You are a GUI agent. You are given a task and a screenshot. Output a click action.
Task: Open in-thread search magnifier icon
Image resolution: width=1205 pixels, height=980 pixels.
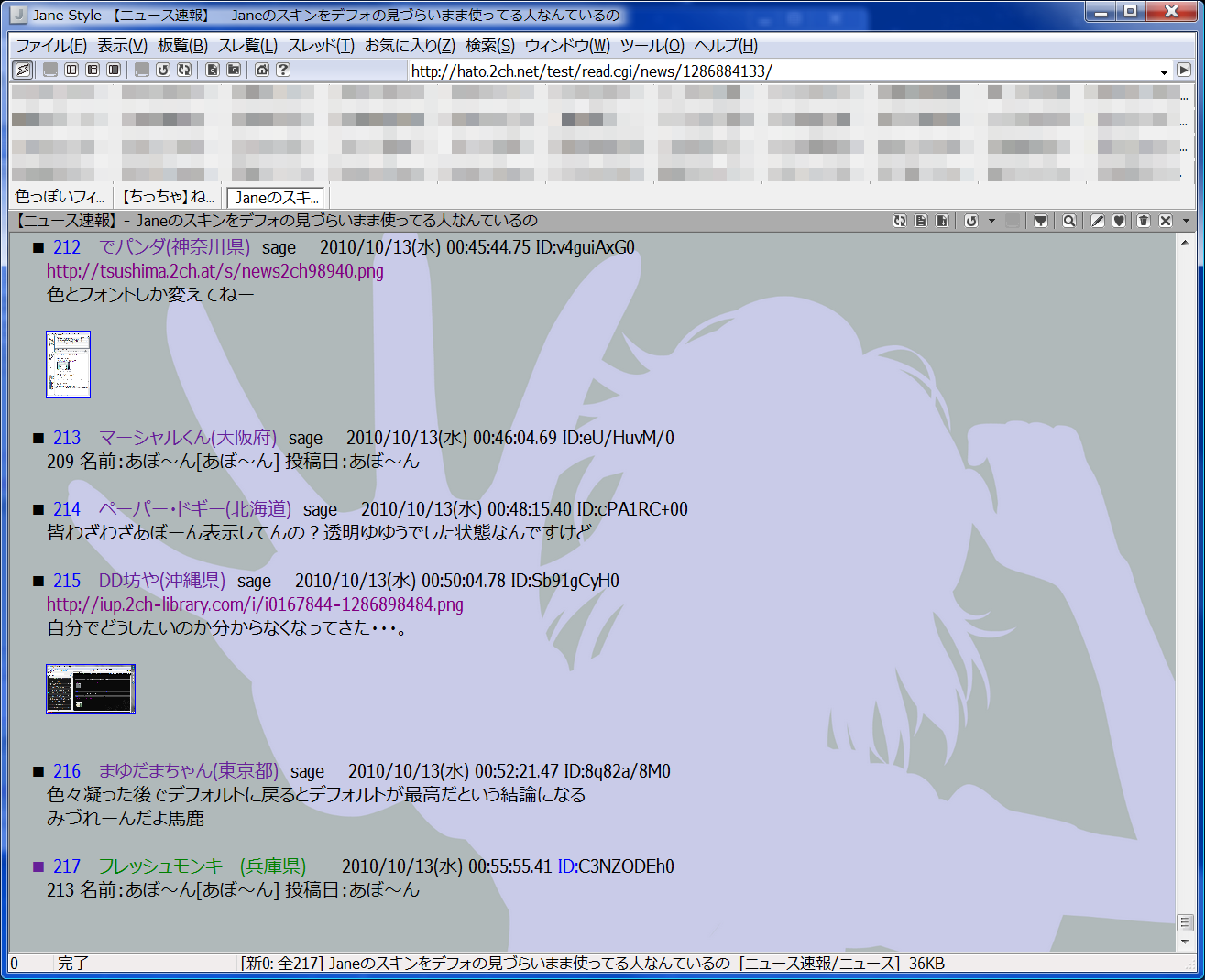coord(1069,221)
